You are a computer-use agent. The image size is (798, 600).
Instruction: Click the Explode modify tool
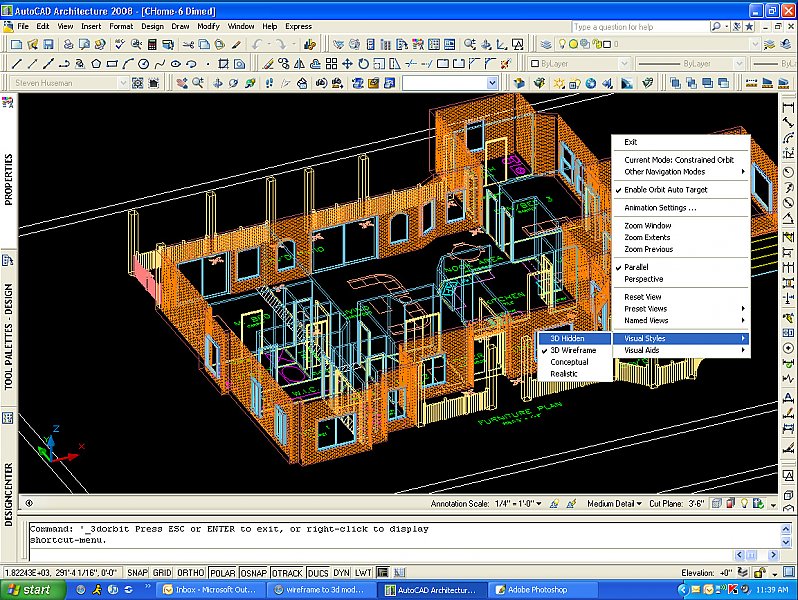[505, 64]
